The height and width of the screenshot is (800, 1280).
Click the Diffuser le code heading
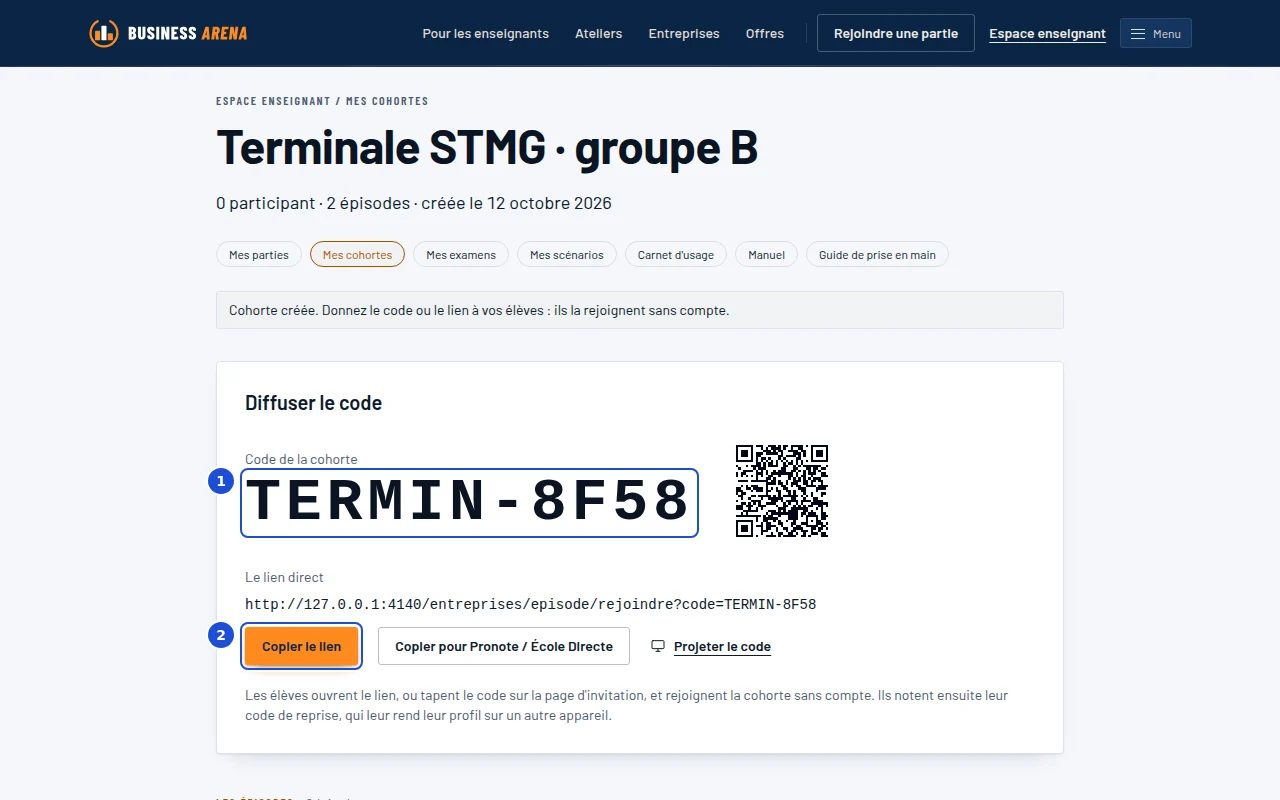click(314, 403)
